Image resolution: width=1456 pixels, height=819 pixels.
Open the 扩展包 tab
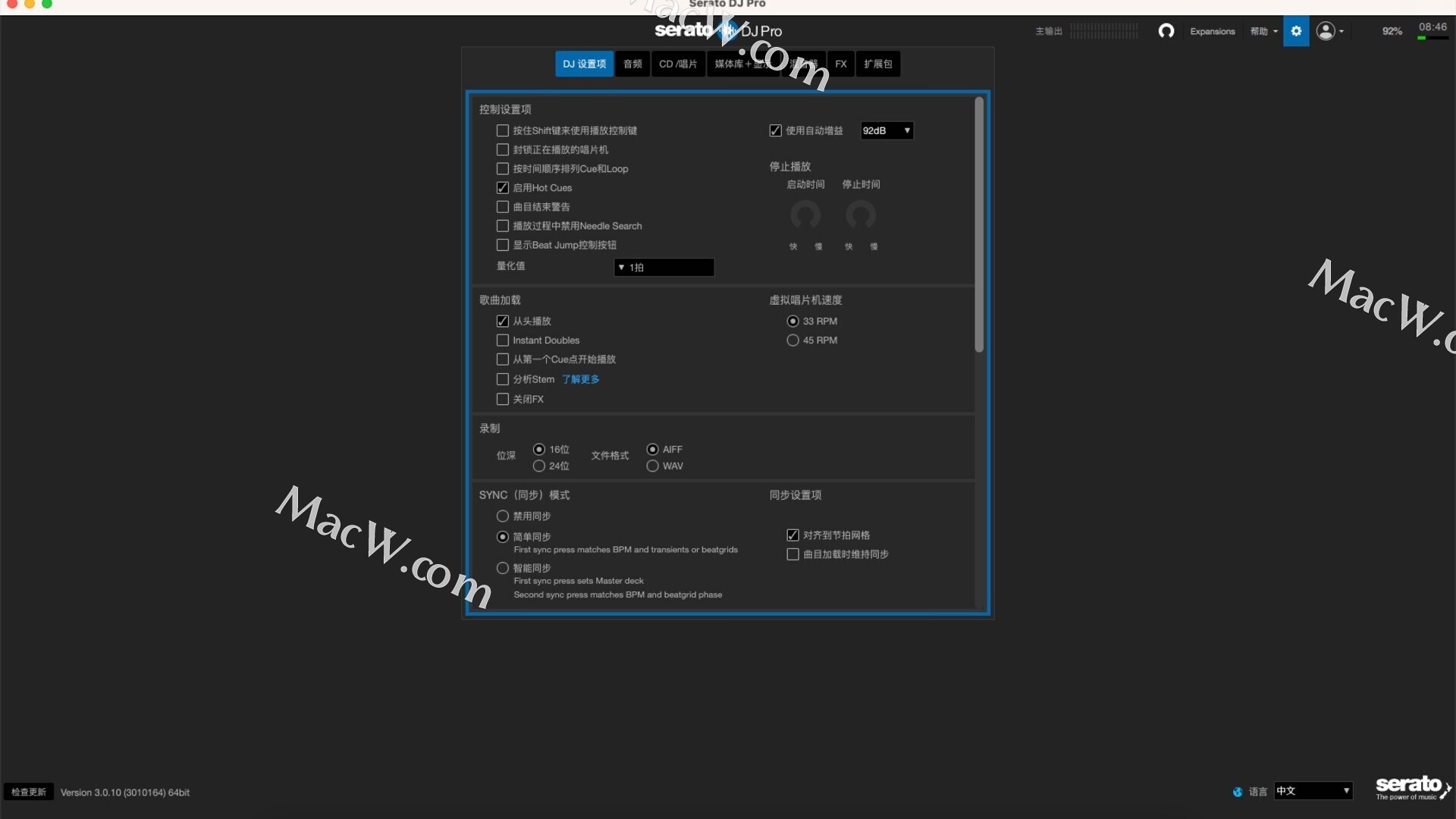tap(878, 64)
